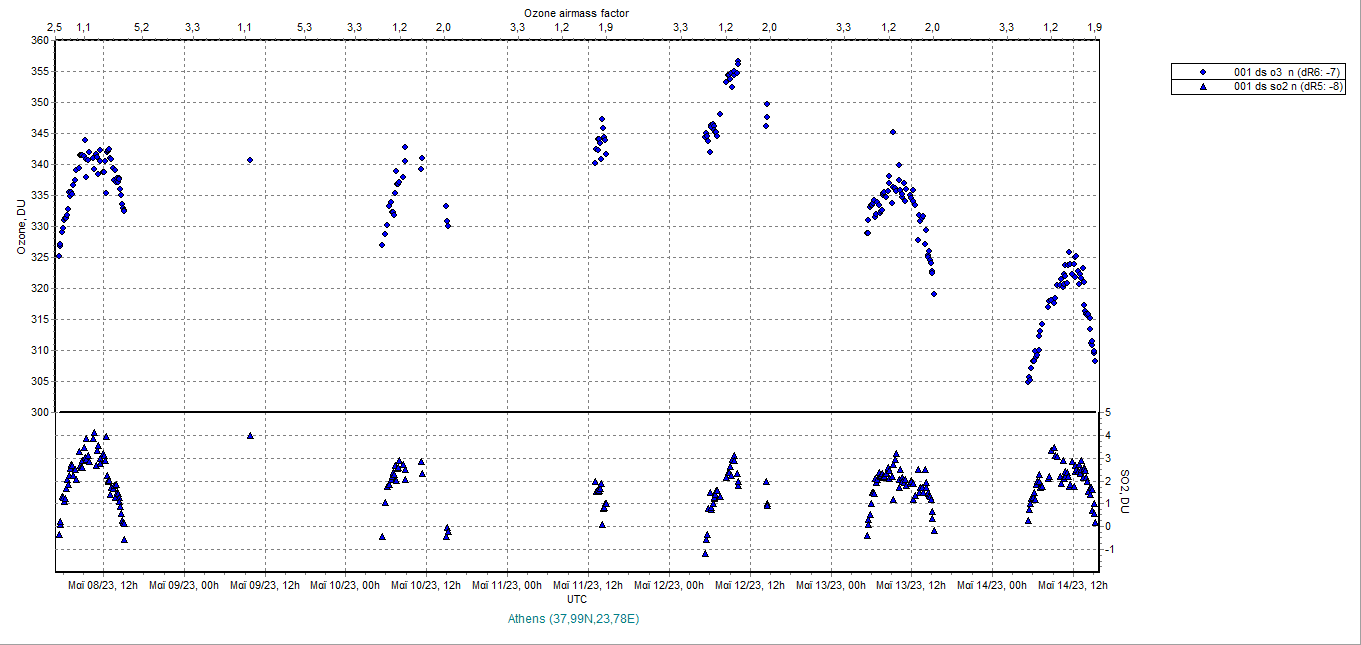This screenshot has height=645, width=1361.
Task: Click the 'UTC' x-axis title
Action: (x=577, y=598)
